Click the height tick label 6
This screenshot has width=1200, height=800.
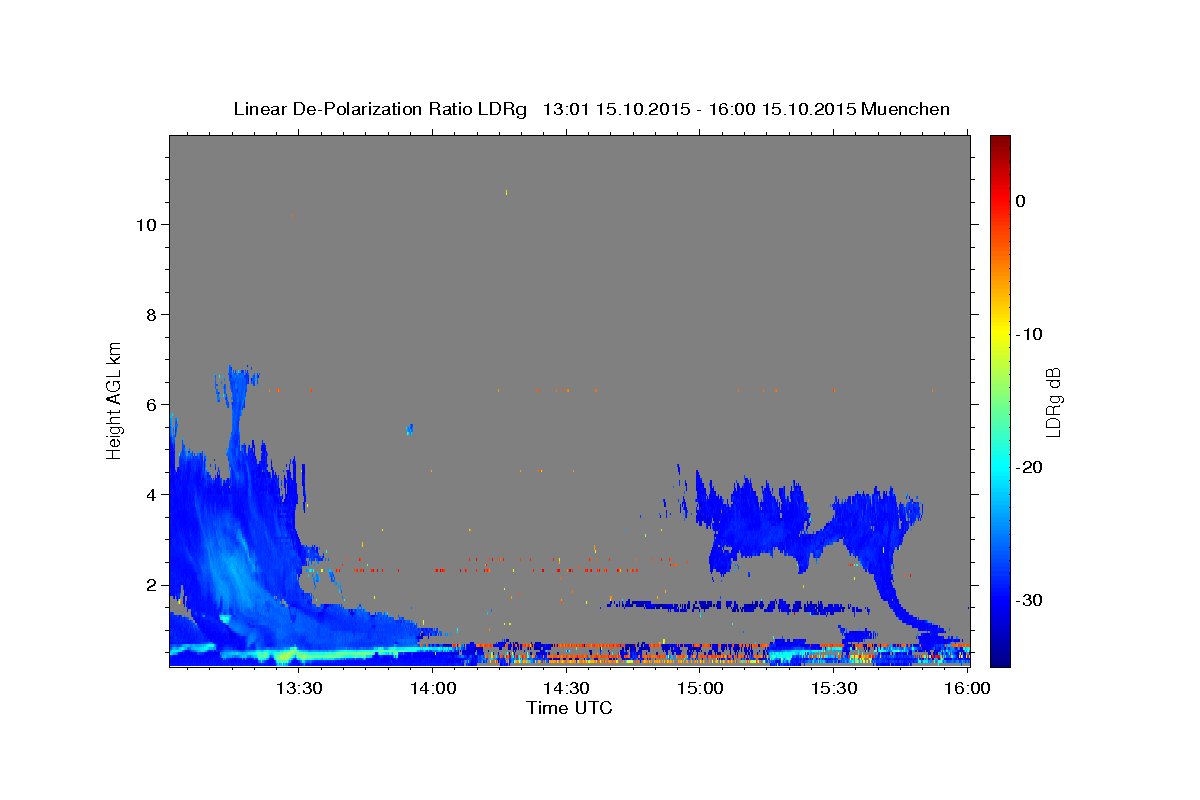149,404
